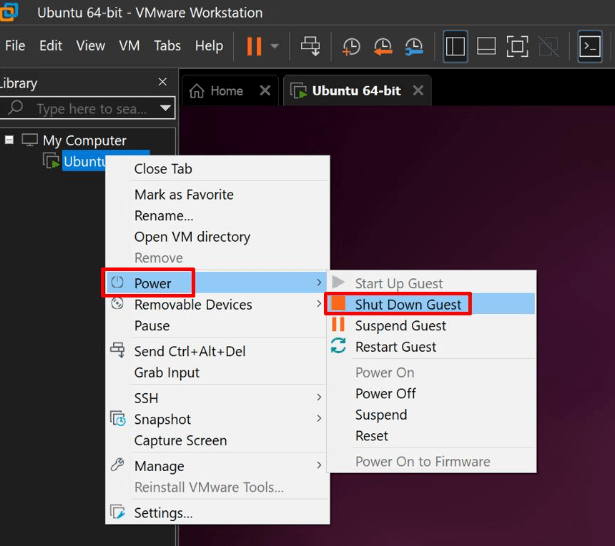Viewport: 615px width, 546px height.
Task: Select Restart Guest
Action: 431,347
